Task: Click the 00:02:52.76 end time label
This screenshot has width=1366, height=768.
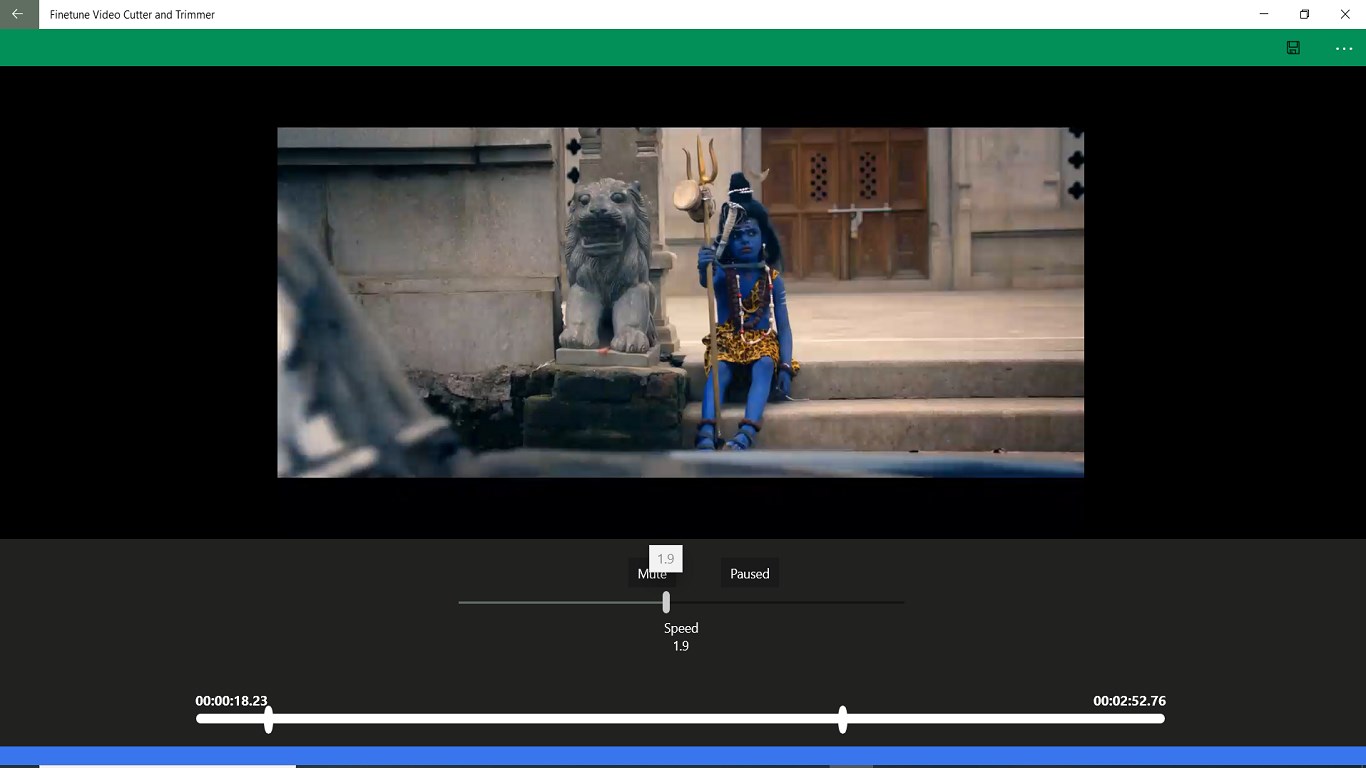Action: point(1129,701)
